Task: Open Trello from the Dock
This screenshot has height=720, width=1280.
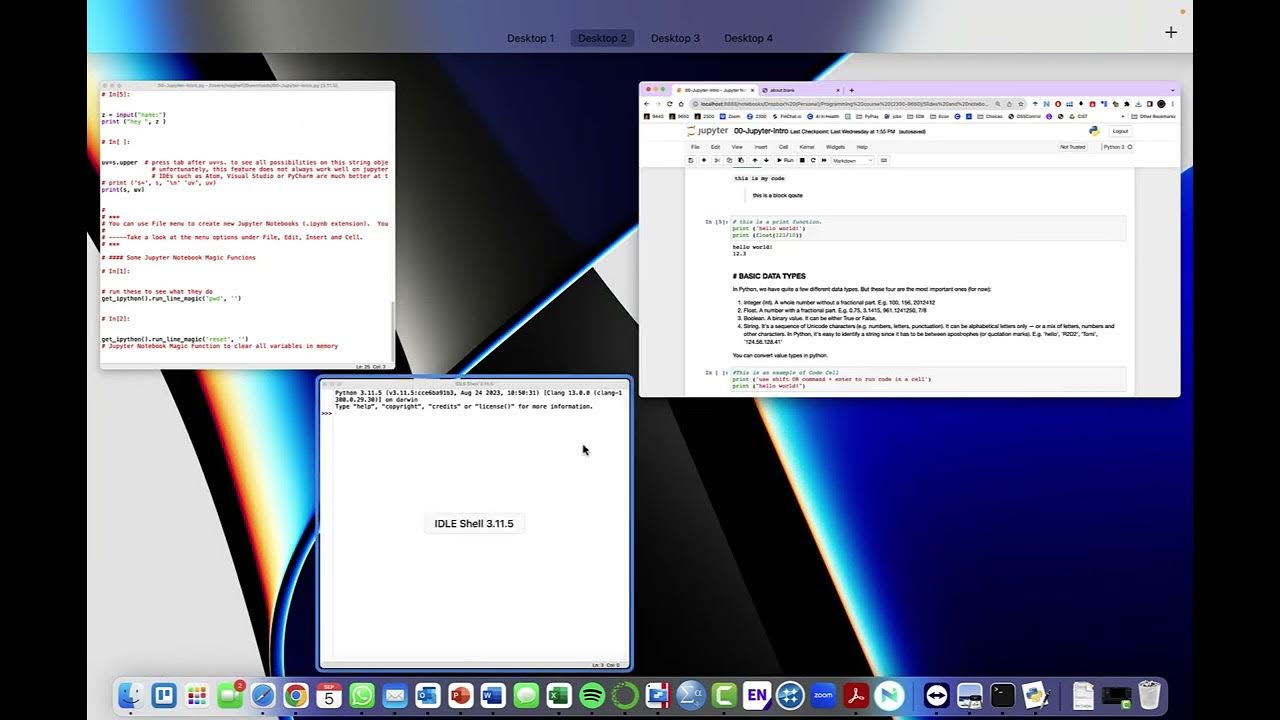Action: (164, 696)
